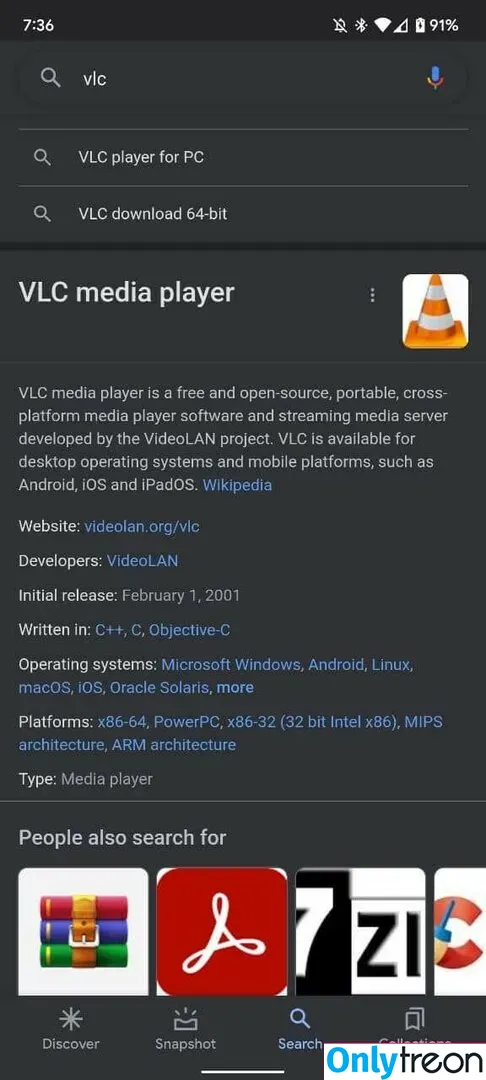Select the WinRAR books thumbnail
Image resolution: width=486 pixels, height=1080 pixels.
click(x=83, y=931)
